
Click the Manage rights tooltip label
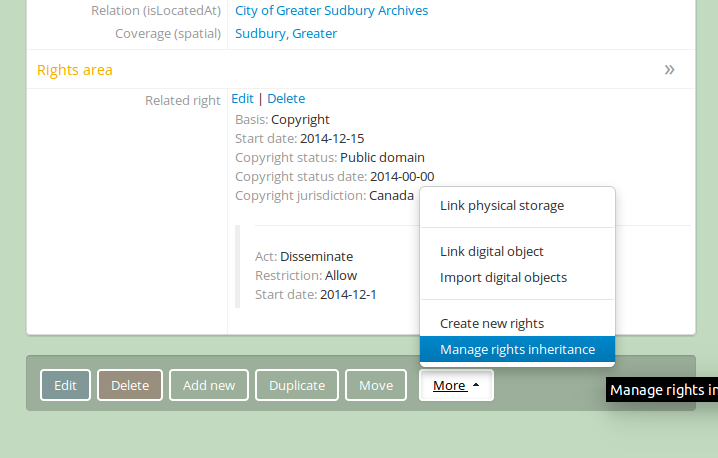(663, 391)
